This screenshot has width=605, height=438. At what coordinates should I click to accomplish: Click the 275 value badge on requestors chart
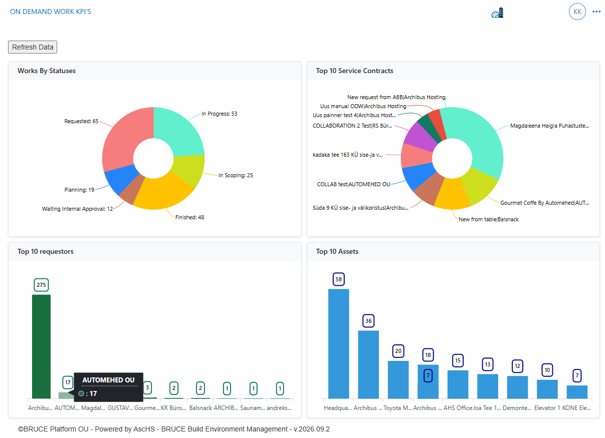tap(41, 285)
